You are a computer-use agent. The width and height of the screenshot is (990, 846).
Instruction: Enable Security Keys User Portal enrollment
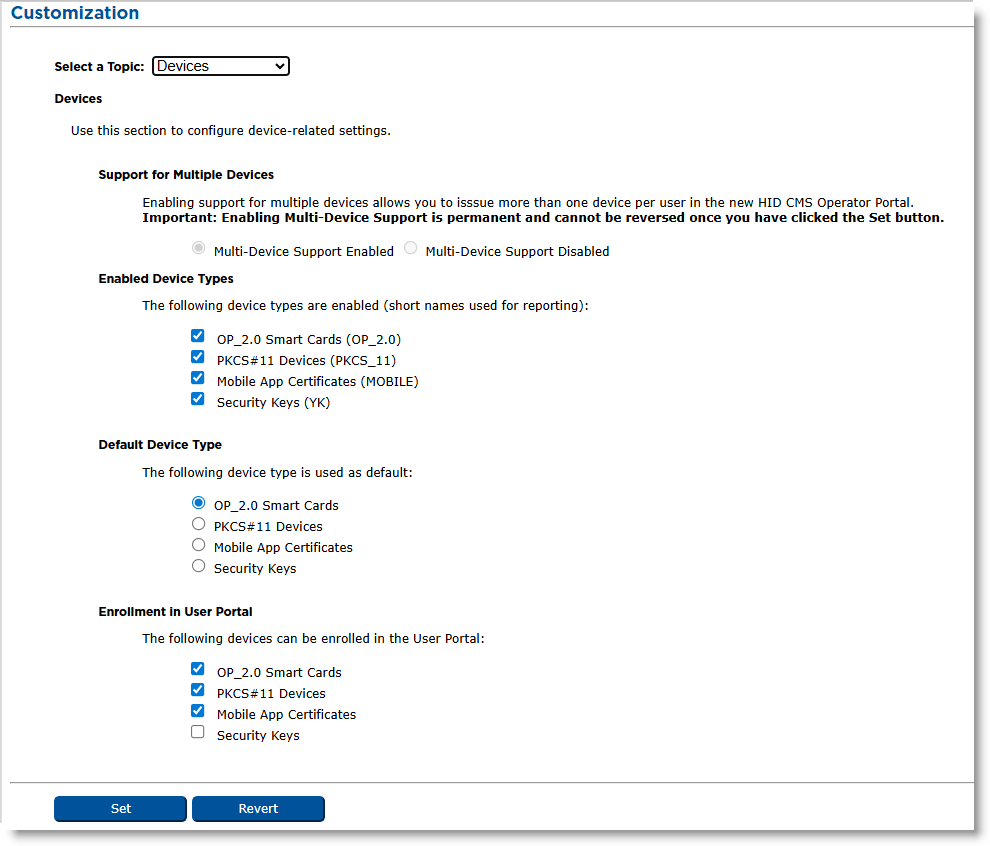pyautogui.click(x=198, y=732)
